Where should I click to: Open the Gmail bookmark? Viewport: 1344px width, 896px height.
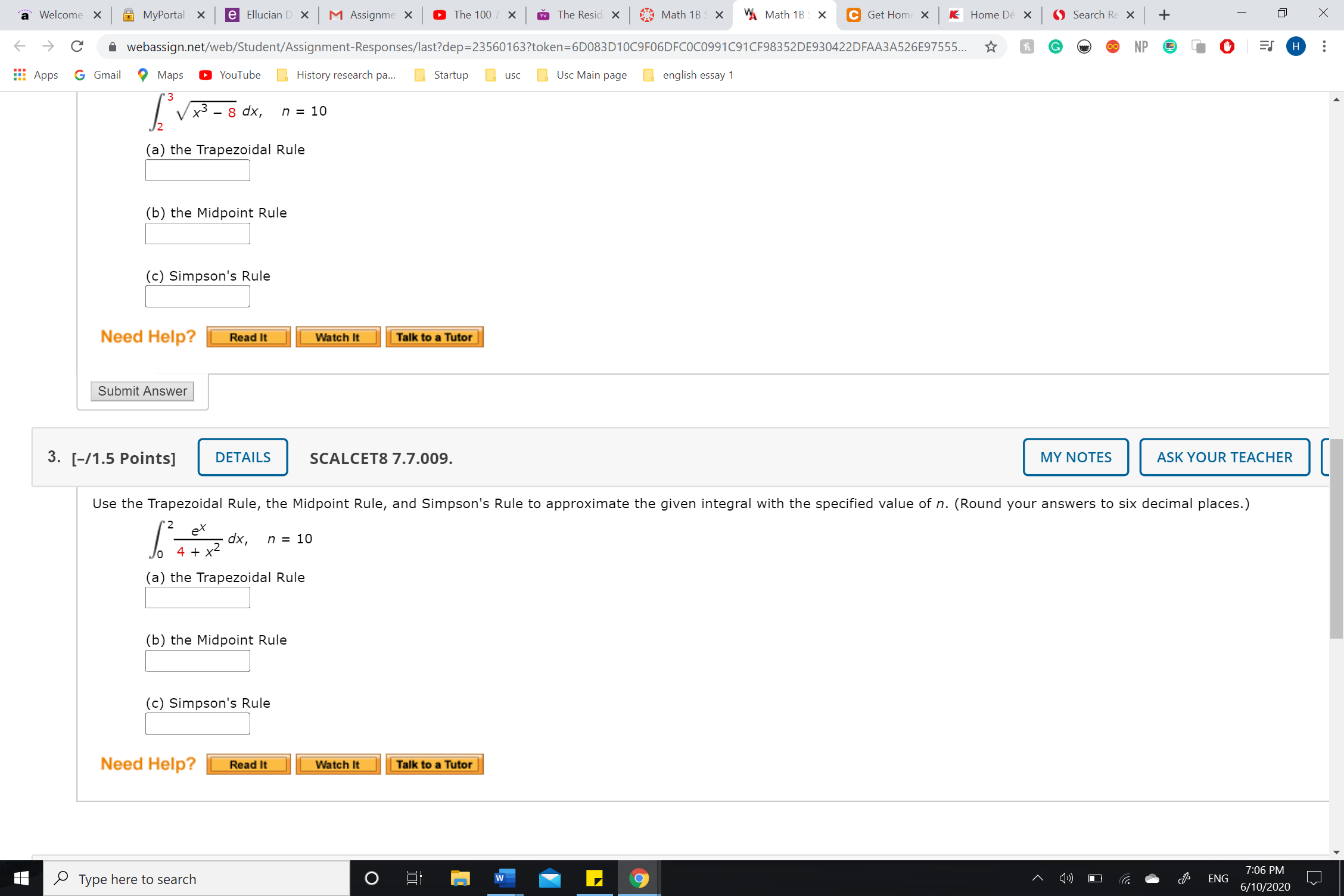coord(97,74)
